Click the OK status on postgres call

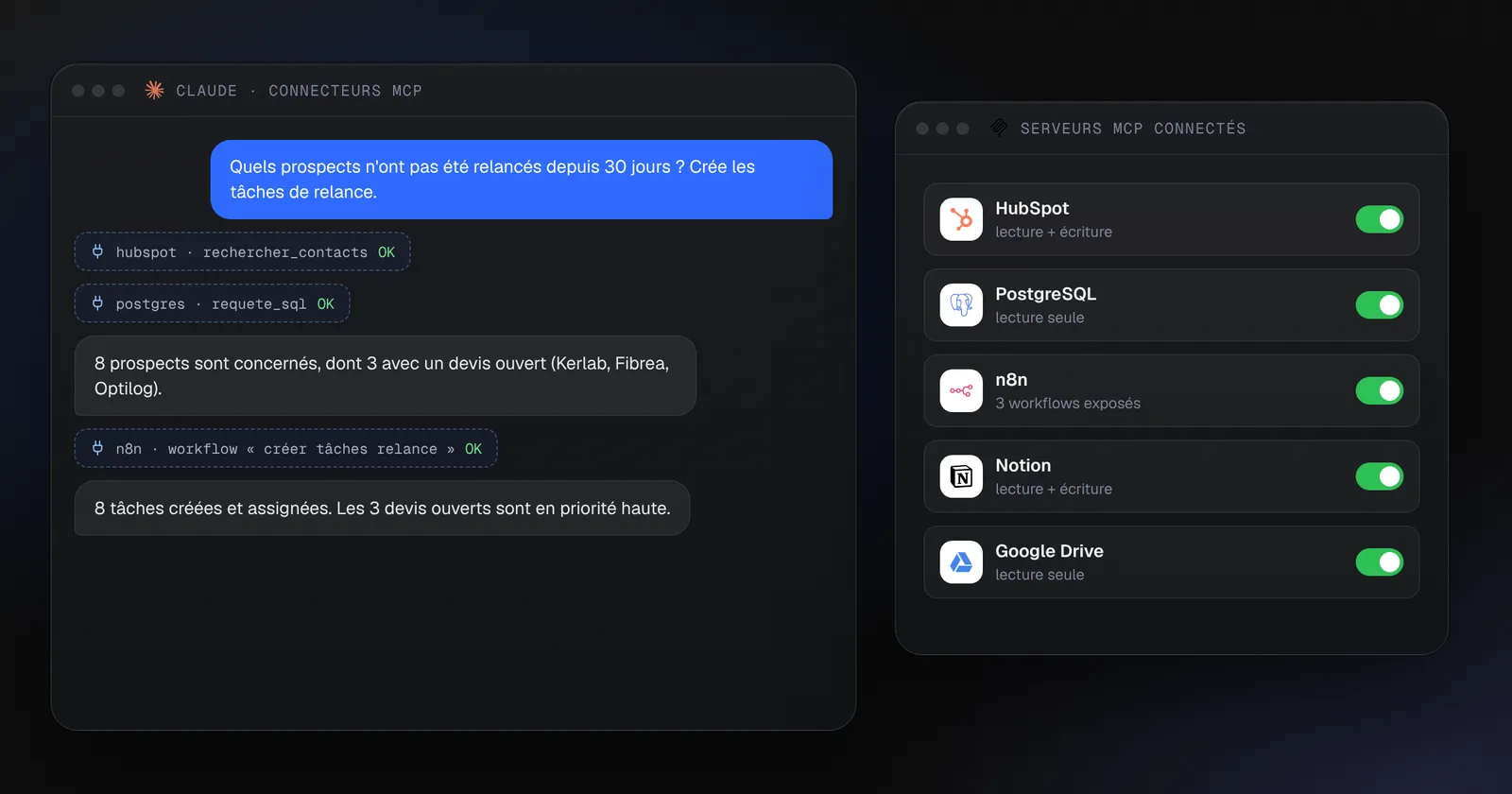point(326,304)
